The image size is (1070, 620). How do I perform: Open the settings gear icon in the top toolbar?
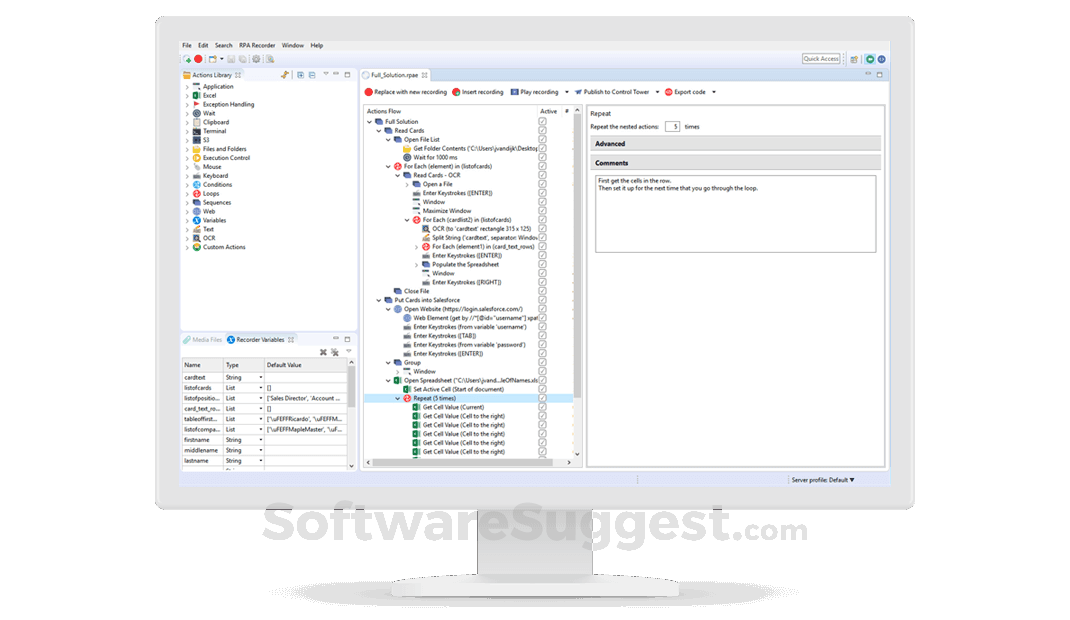coord(257,59)
